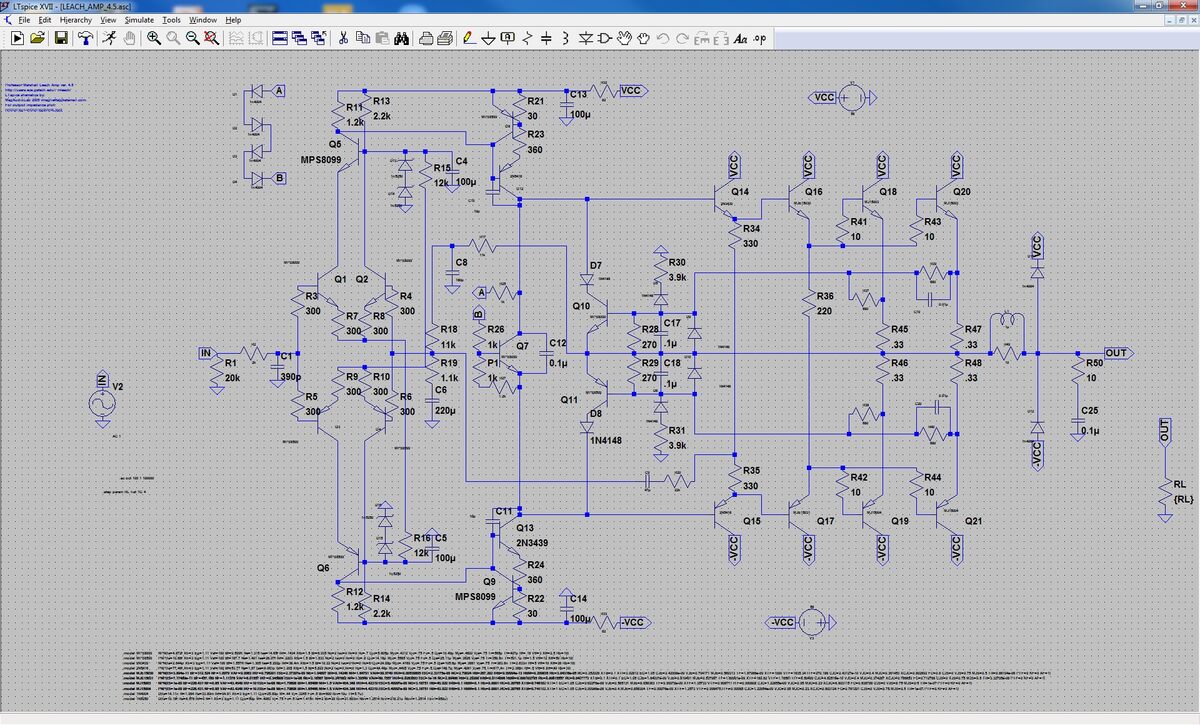1200x725 pixels.
Task: Place a Capacitor from the toolbar
Action: pos(546,38)
